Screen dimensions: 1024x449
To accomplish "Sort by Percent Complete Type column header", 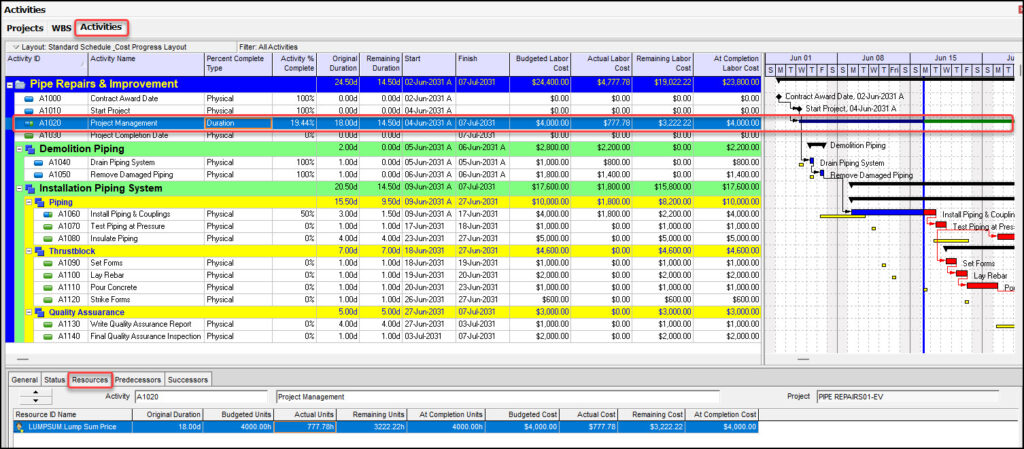I will pos(238,64).
